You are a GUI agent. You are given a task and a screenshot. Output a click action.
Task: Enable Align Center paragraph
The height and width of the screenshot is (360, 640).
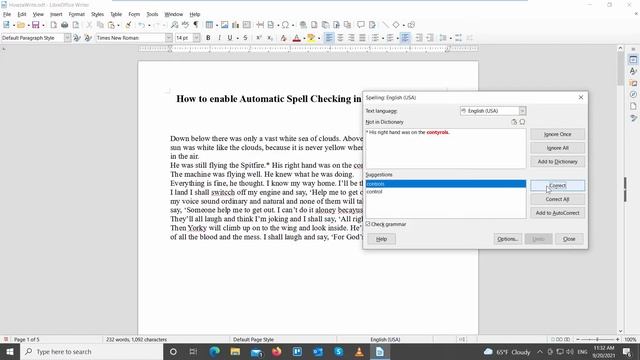(x=340, y=38)
